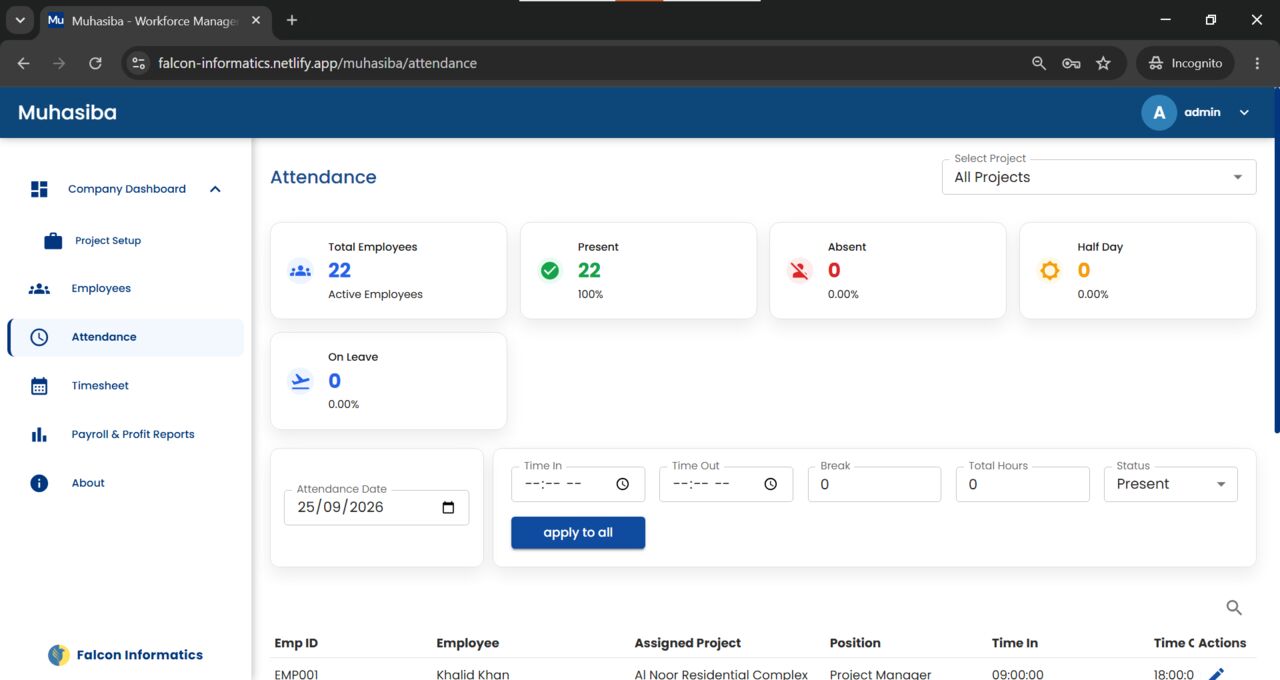Open the Chrome three-dot menu

click(x=1257, y=63)
